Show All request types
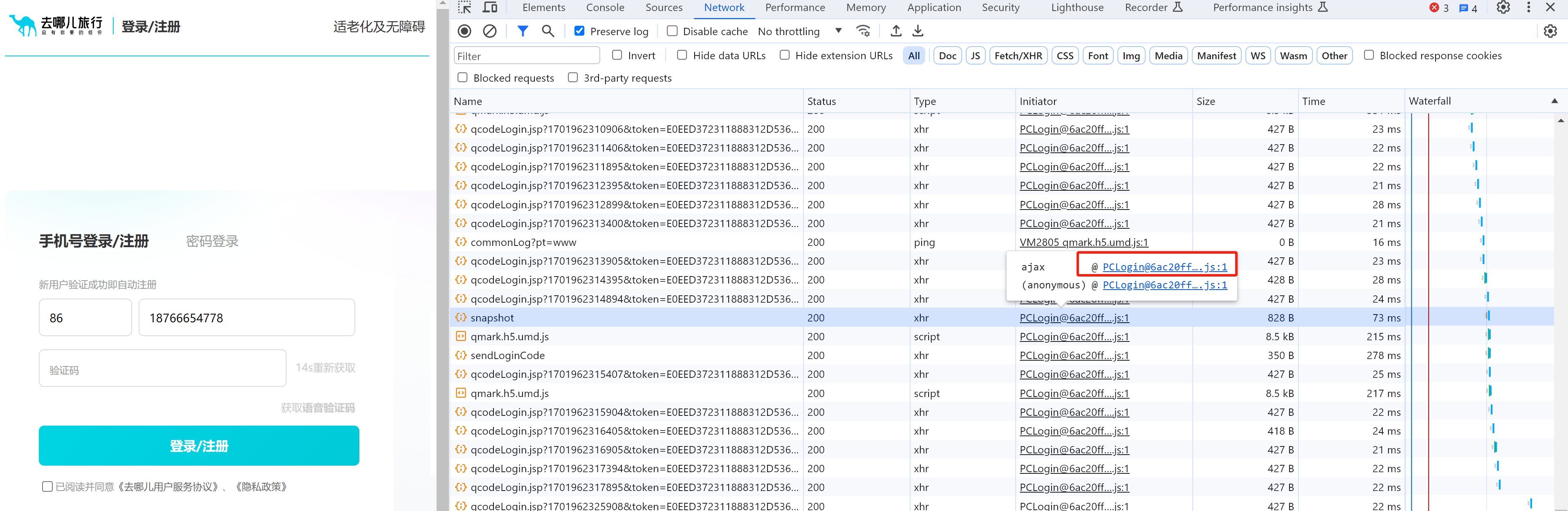This screenshot has height=511, width=1568. 914,56
